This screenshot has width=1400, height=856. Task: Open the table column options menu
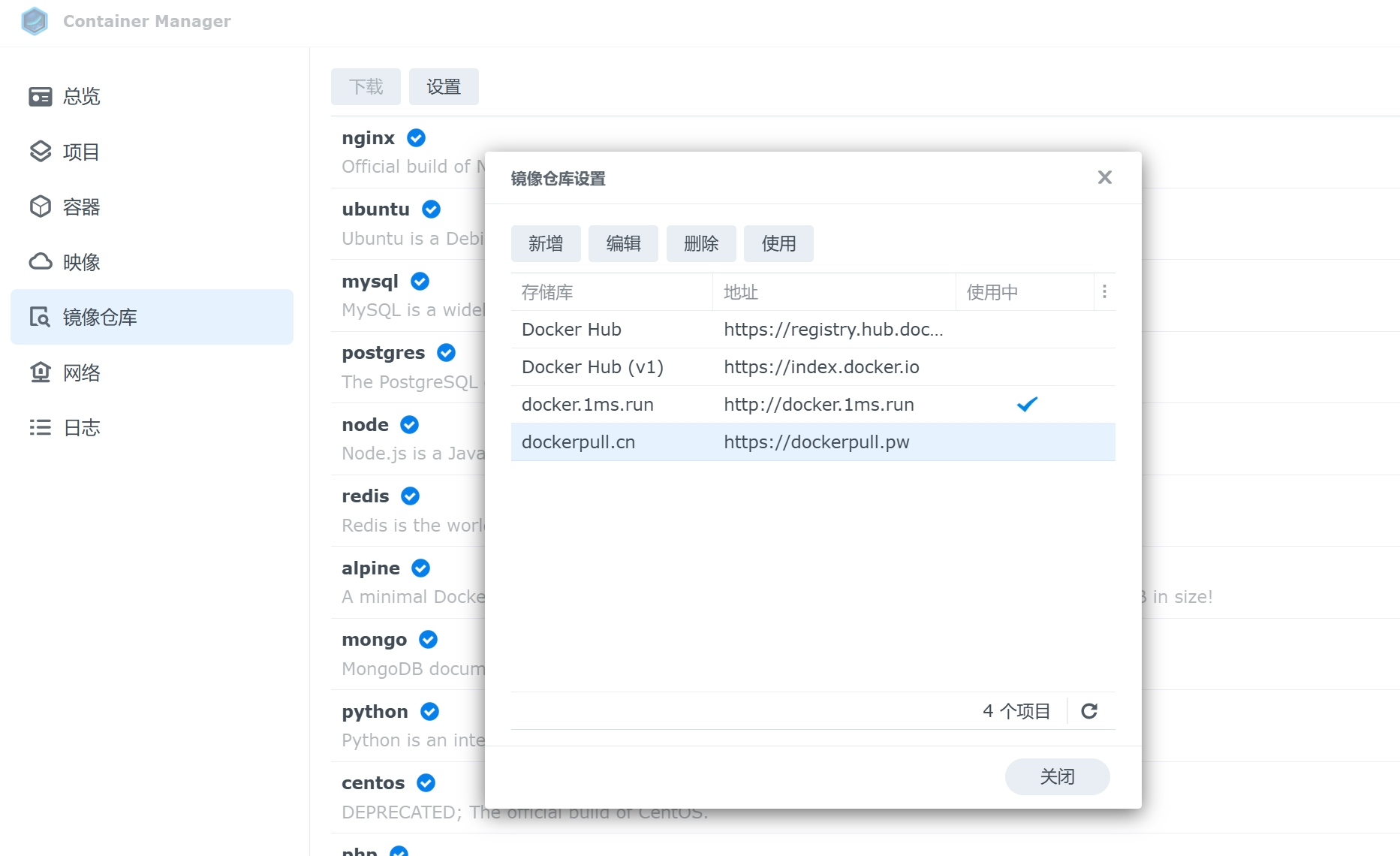click(1103, 292)
